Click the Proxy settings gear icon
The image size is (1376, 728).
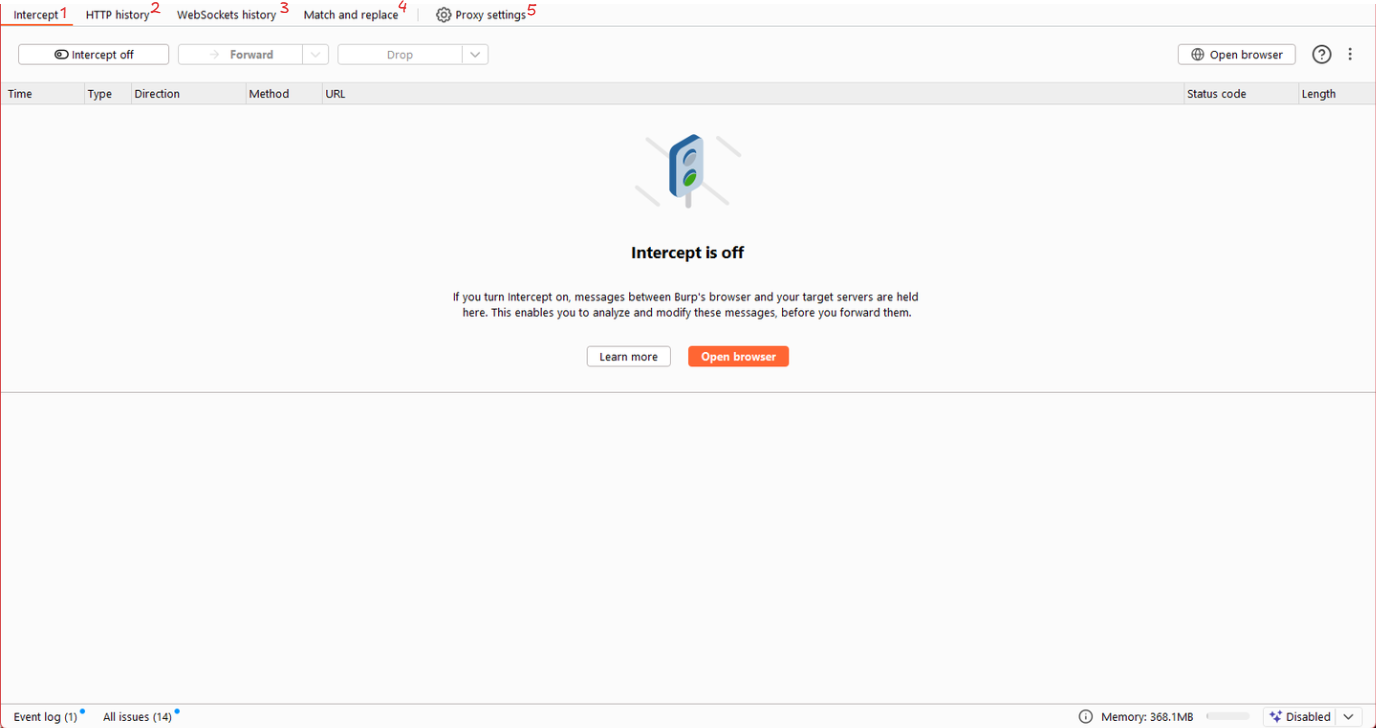(x=443, y=15)
